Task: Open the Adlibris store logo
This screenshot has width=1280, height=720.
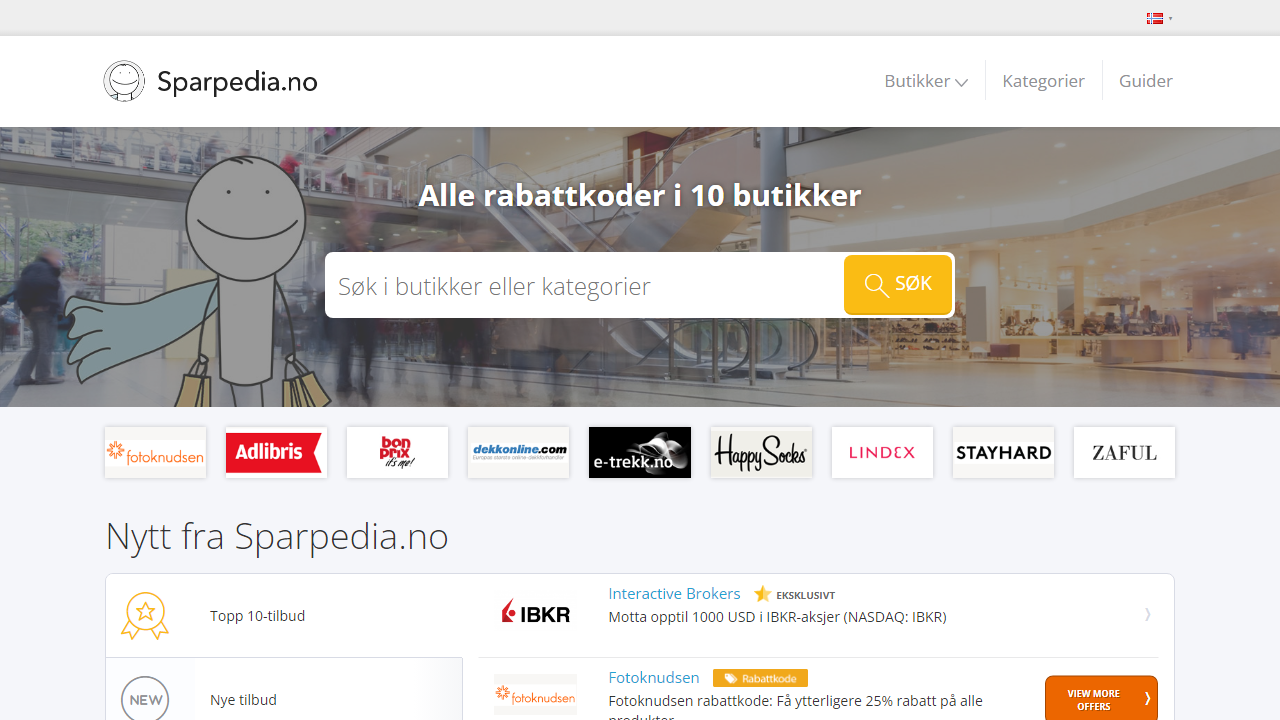Action: (x=276, y=452)
